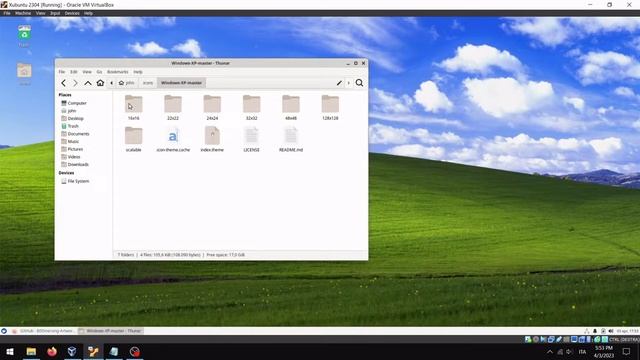Image resolution: width=640 pixels, height=360 pixels.
Task: Open the View menu in Thunar
Action: coord(87,72)
